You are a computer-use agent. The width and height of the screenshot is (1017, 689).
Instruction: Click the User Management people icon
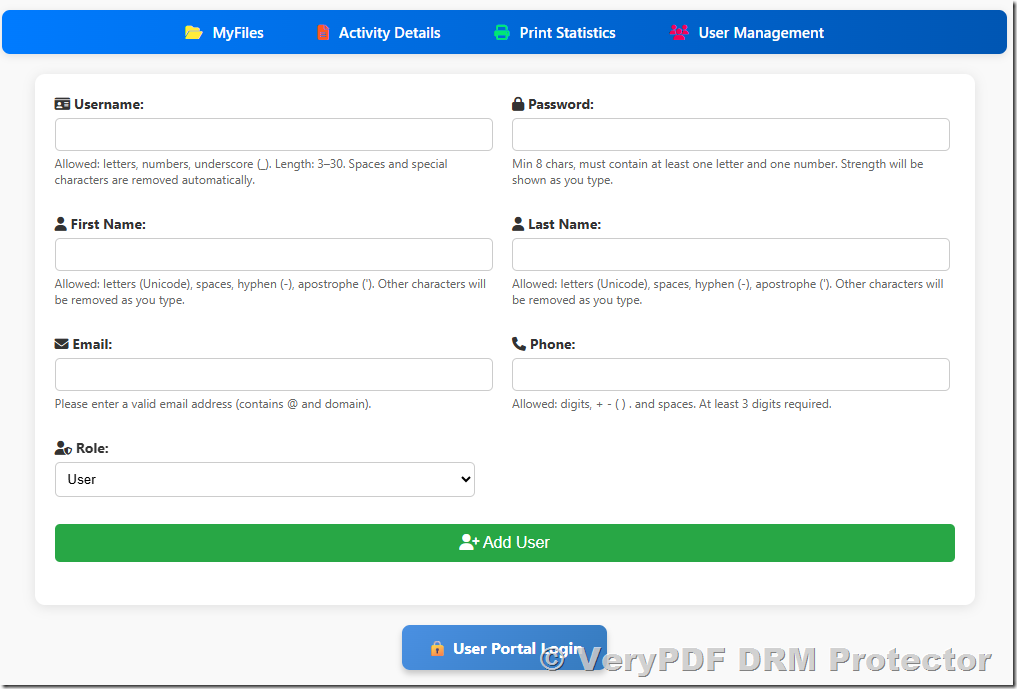pyautogui.click(x=679, y=33)
